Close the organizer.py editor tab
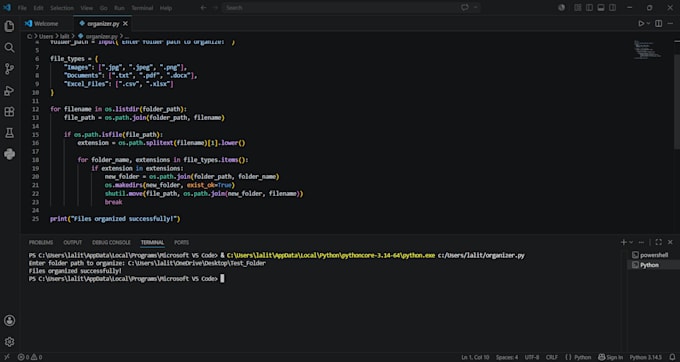Image resolution: width=680 pixels, height=362 pixels. [125, 23]
